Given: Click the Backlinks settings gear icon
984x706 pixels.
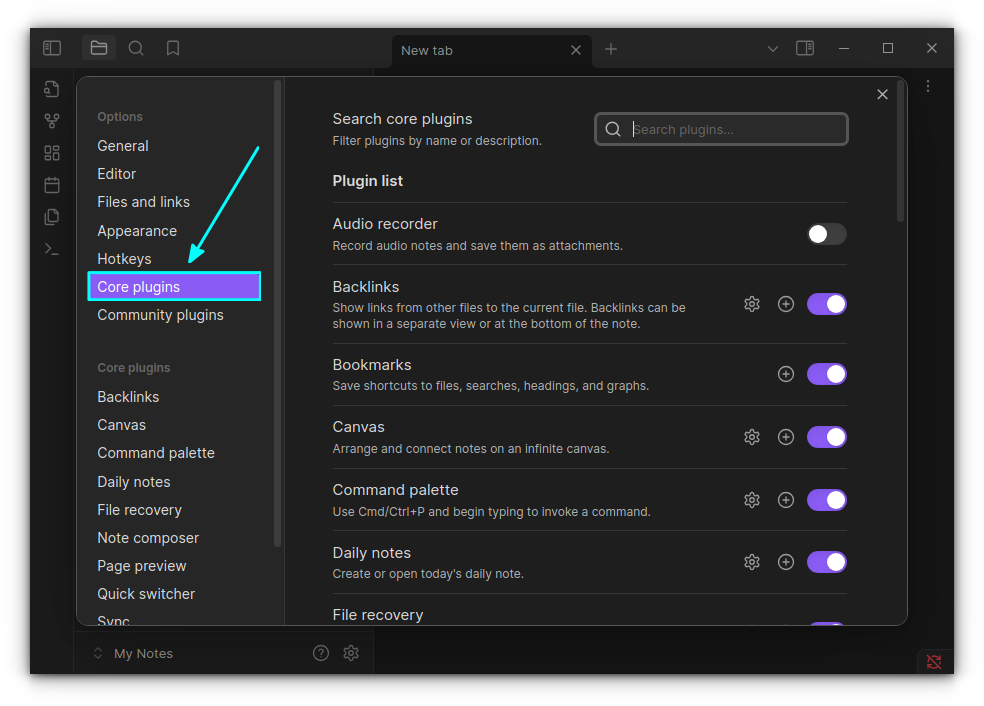Looking at the screenshot, I should tap(752, 304).
